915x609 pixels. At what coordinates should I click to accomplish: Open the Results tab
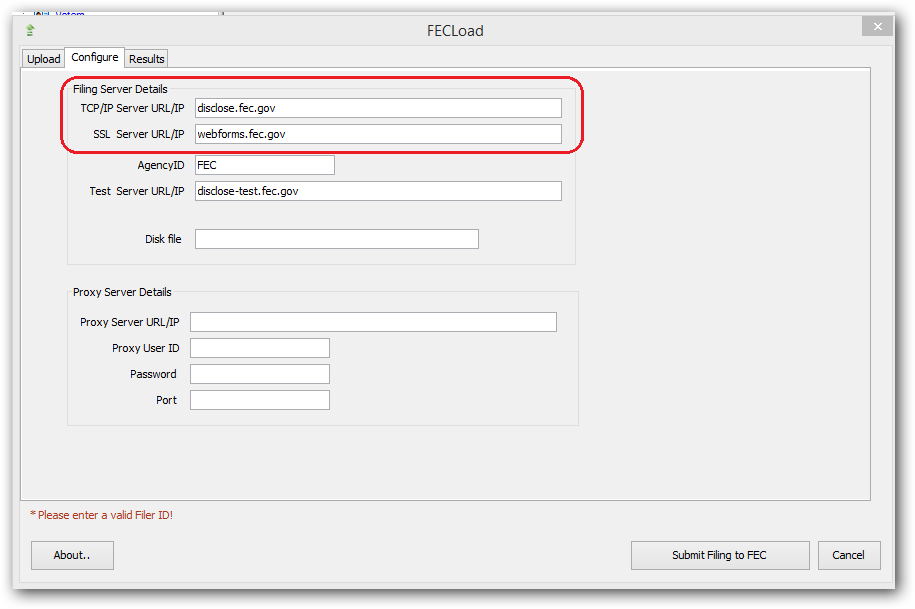(147, 59)
